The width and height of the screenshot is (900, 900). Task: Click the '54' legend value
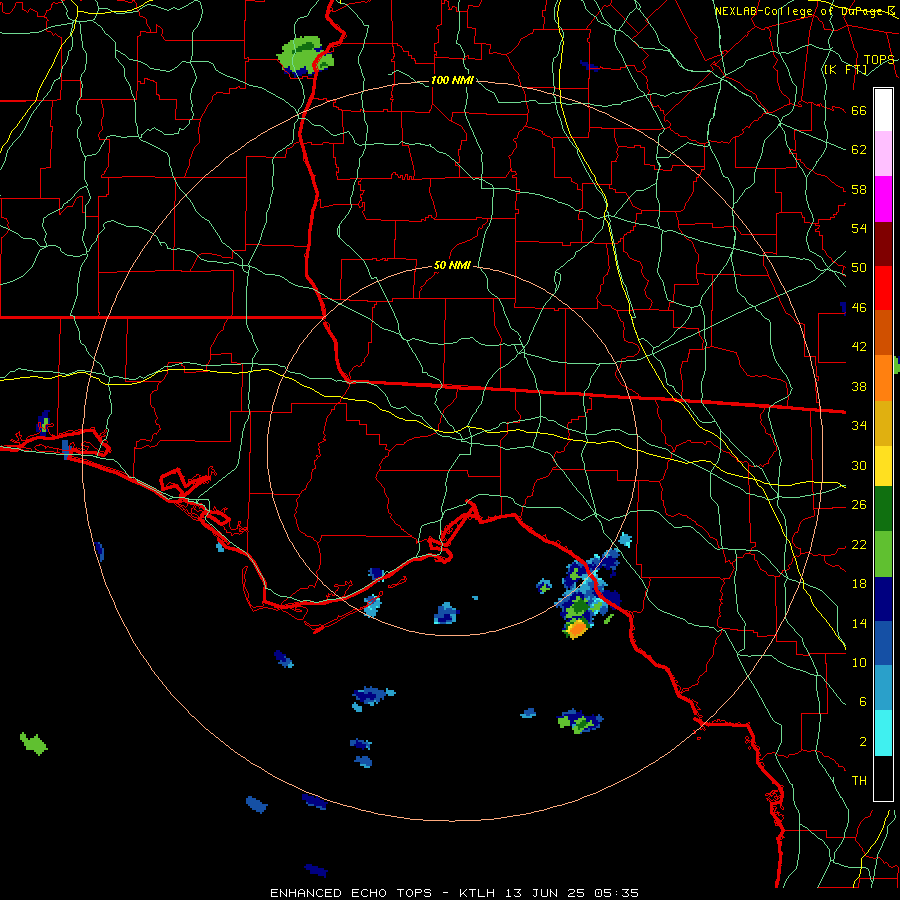coord(859,228)
